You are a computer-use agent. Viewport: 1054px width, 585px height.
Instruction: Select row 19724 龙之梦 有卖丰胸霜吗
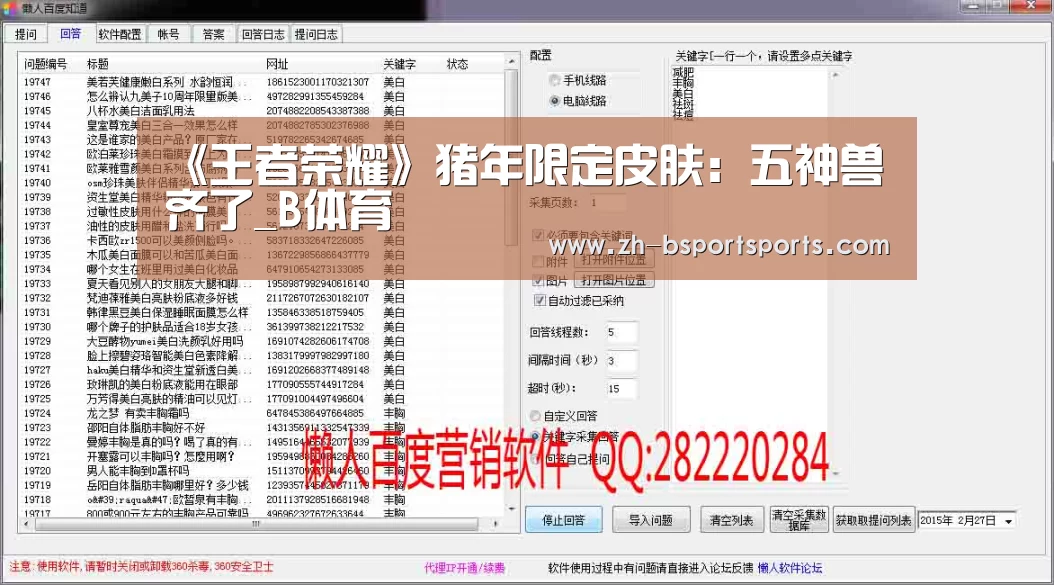coord(262,414)
